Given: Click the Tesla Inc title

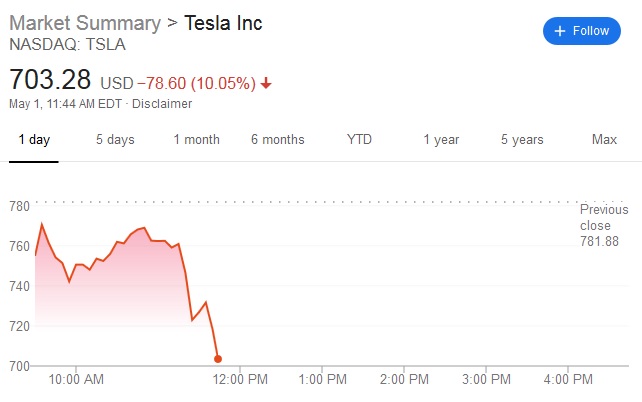Looking at the screenshot, I should point(224,23).
